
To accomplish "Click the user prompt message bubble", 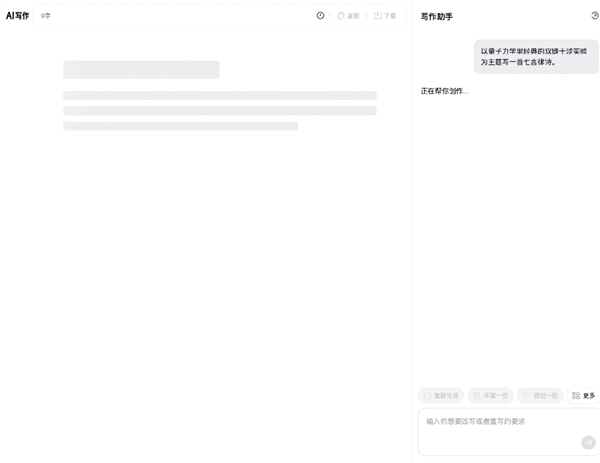I will [x=536, y=56].
